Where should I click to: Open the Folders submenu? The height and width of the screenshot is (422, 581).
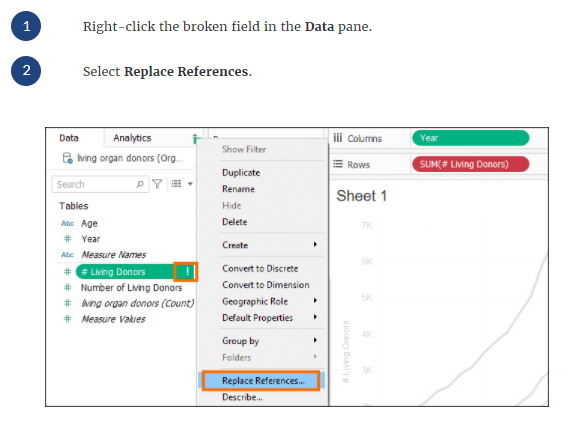point(236,358)
